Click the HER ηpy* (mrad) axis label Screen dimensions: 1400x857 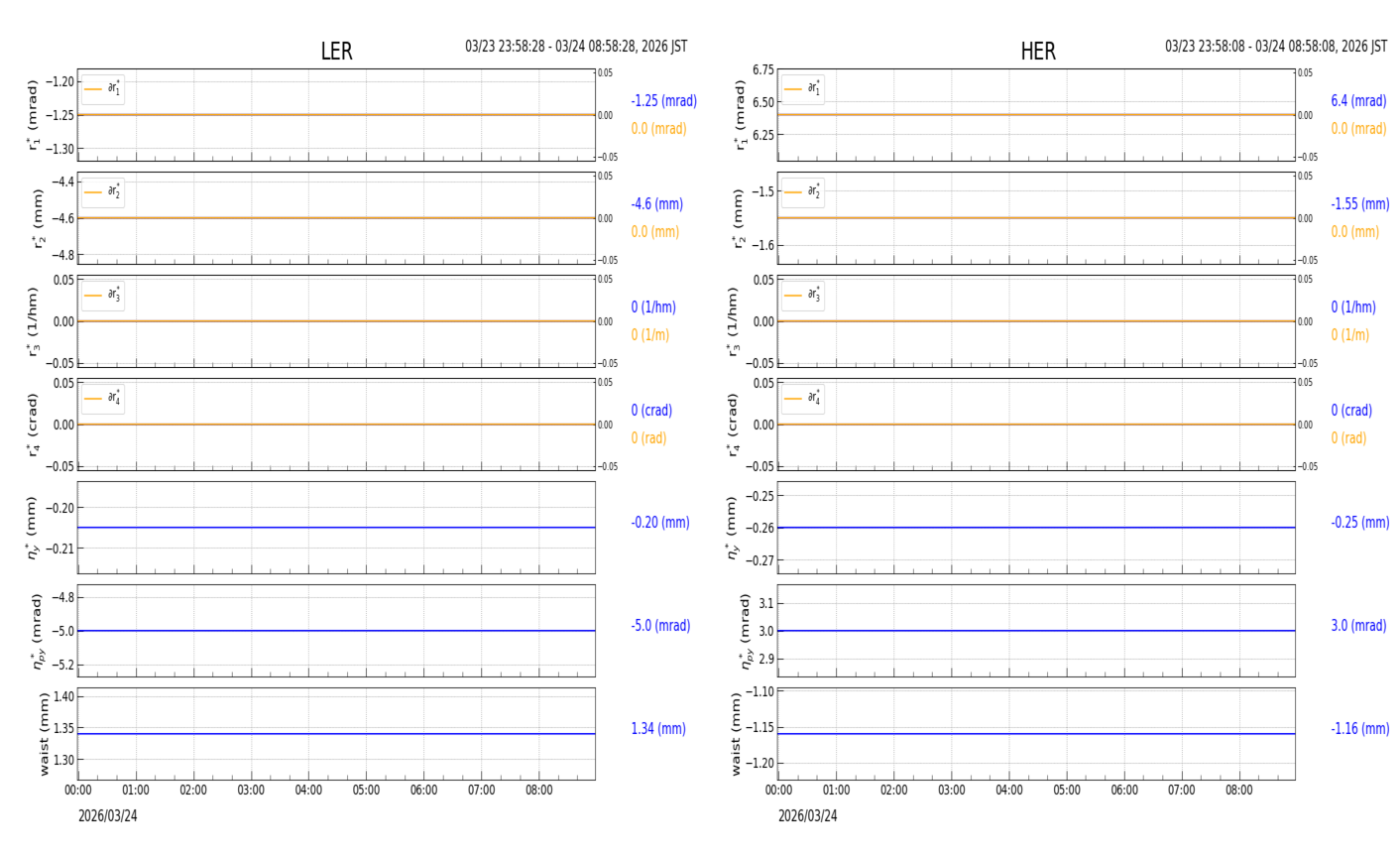pos(747,631)
